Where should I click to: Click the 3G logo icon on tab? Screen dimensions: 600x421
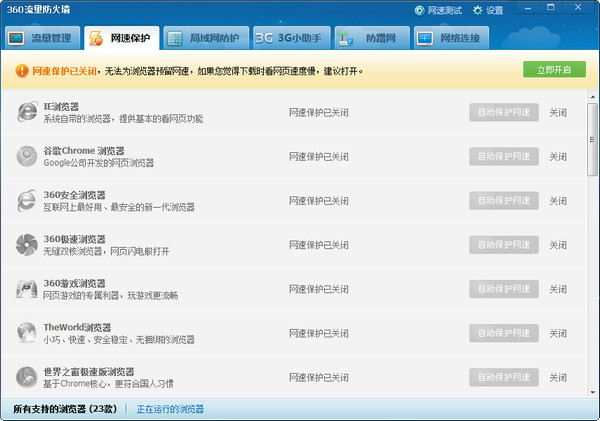pyautogui.click(x=264, y=38)
